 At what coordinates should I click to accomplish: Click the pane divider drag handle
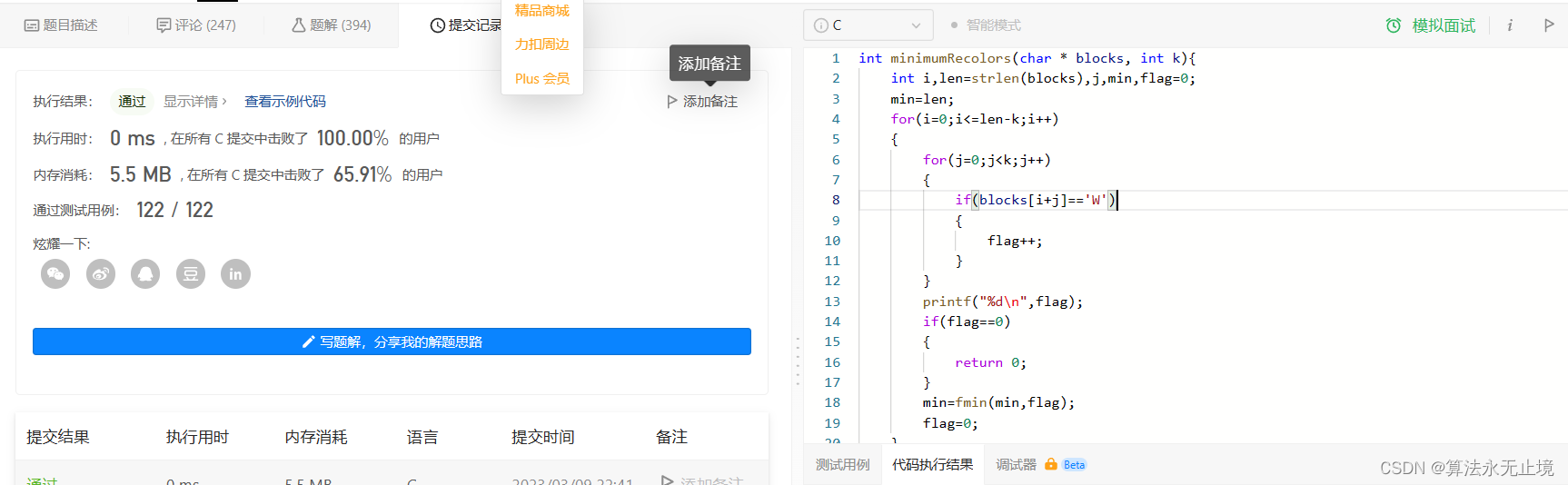(x=798, y=362)
